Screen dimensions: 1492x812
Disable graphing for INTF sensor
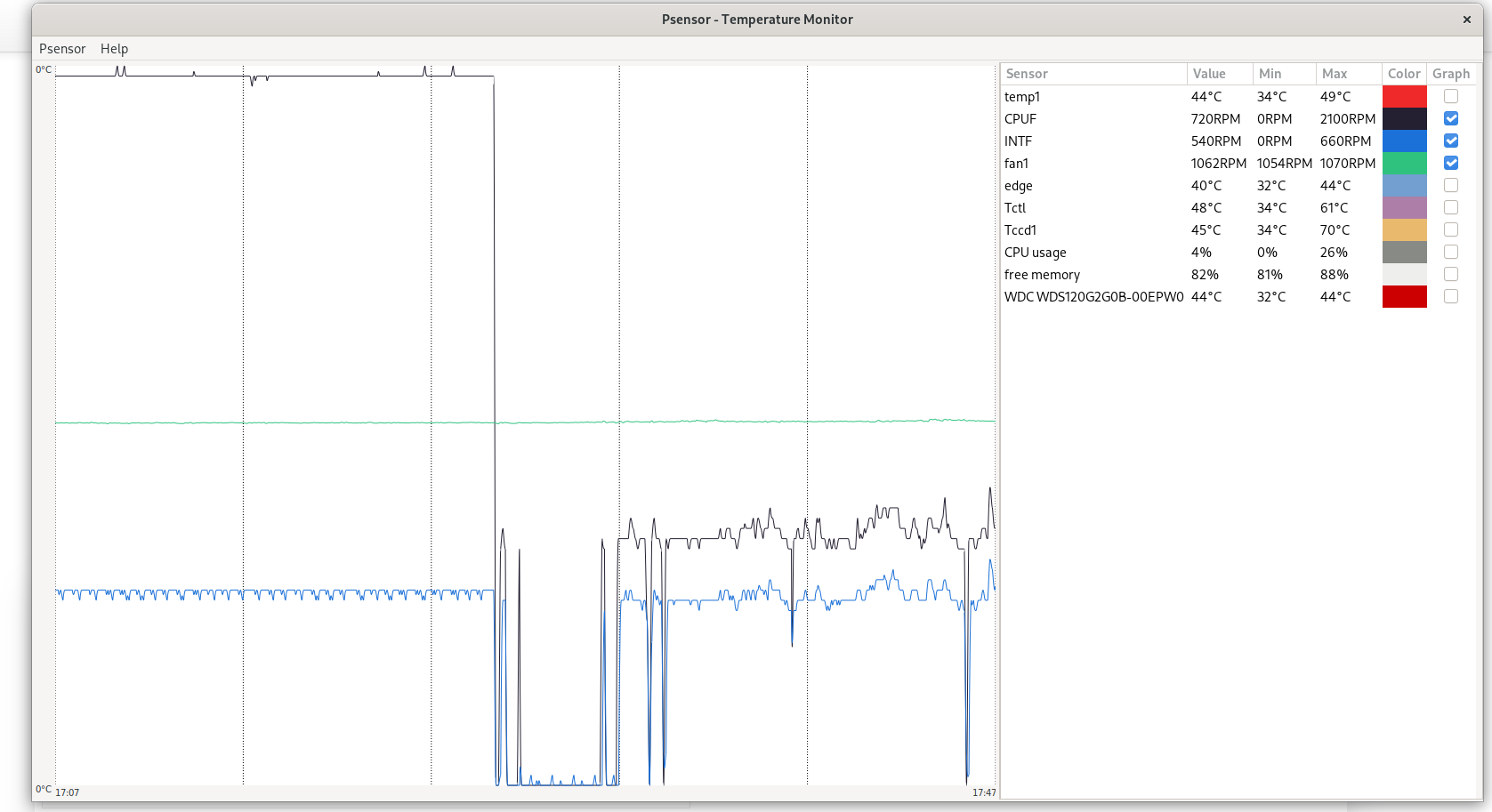pos(1451,141)
